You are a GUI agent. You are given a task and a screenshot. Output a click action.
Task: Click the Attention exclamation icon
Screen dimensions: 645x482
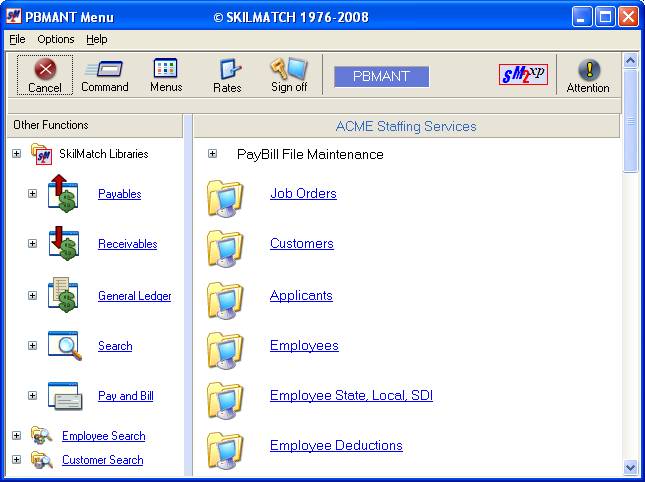pos(589,70)
